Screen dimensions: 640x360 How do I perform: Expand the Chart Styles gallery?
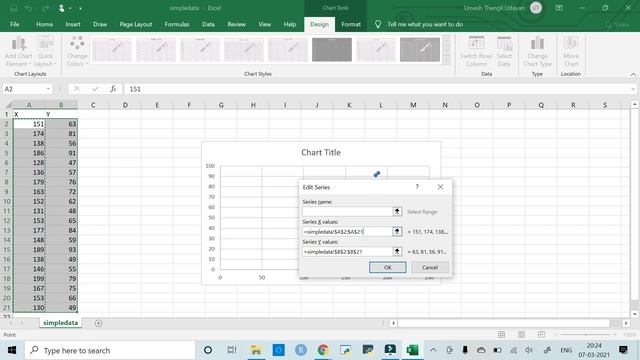point(447,61)
